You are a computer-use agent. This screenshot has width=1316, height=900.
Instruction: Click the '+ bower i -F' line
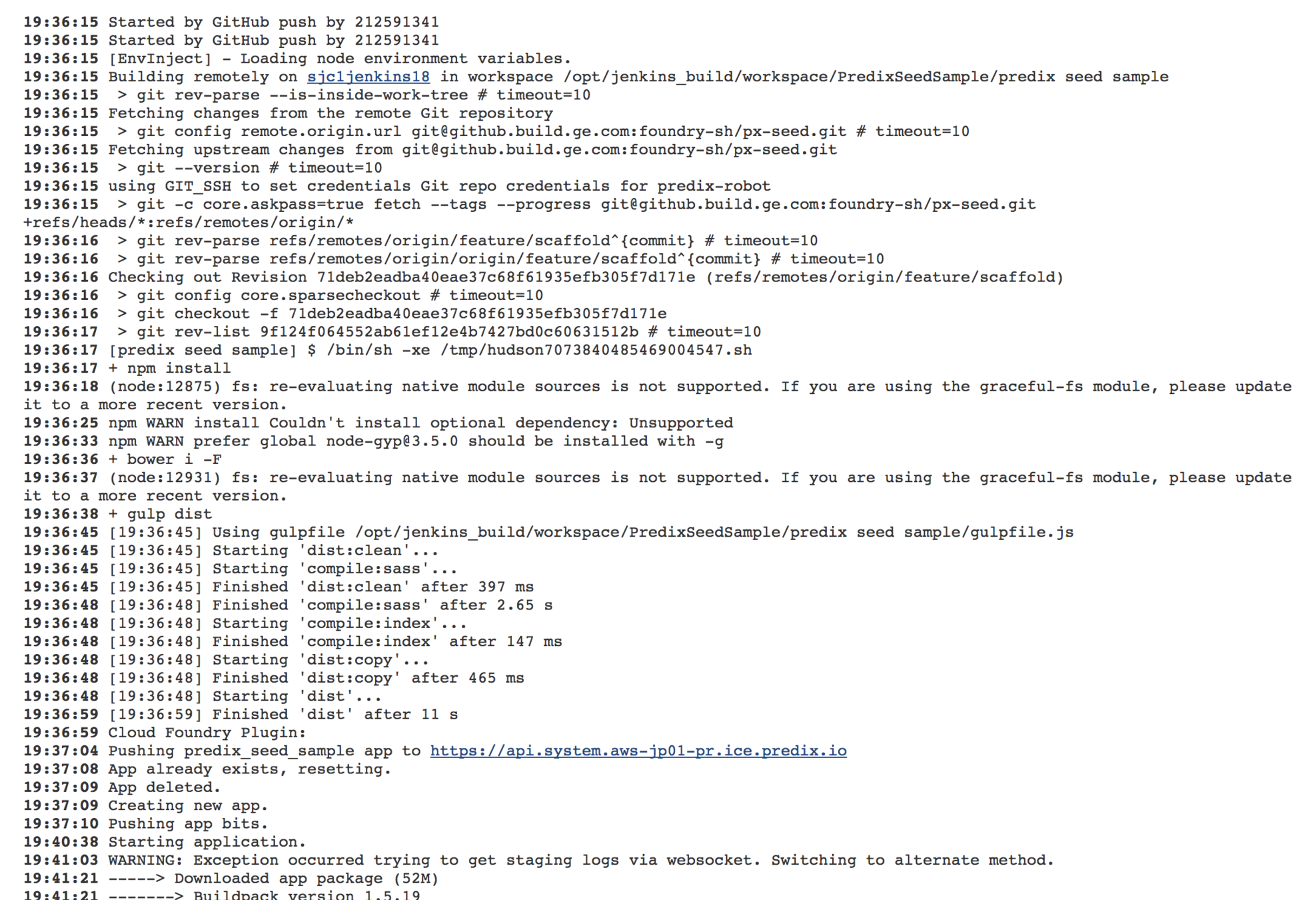(123, 459)
